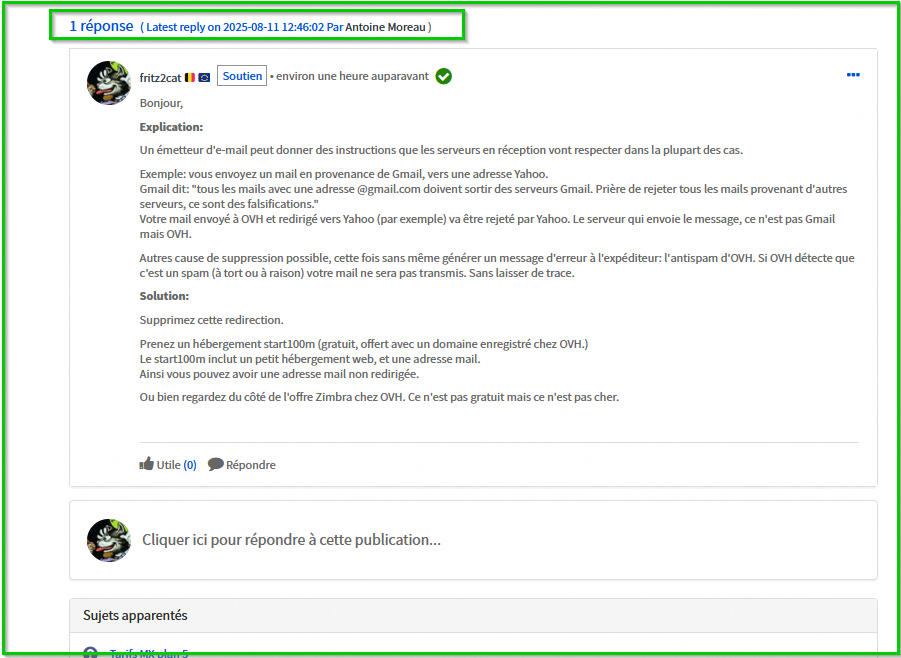Open the related topic "Tarifs MX plan 5"
The width and height of the screenshot is (901, 658).
pos(148,653)
